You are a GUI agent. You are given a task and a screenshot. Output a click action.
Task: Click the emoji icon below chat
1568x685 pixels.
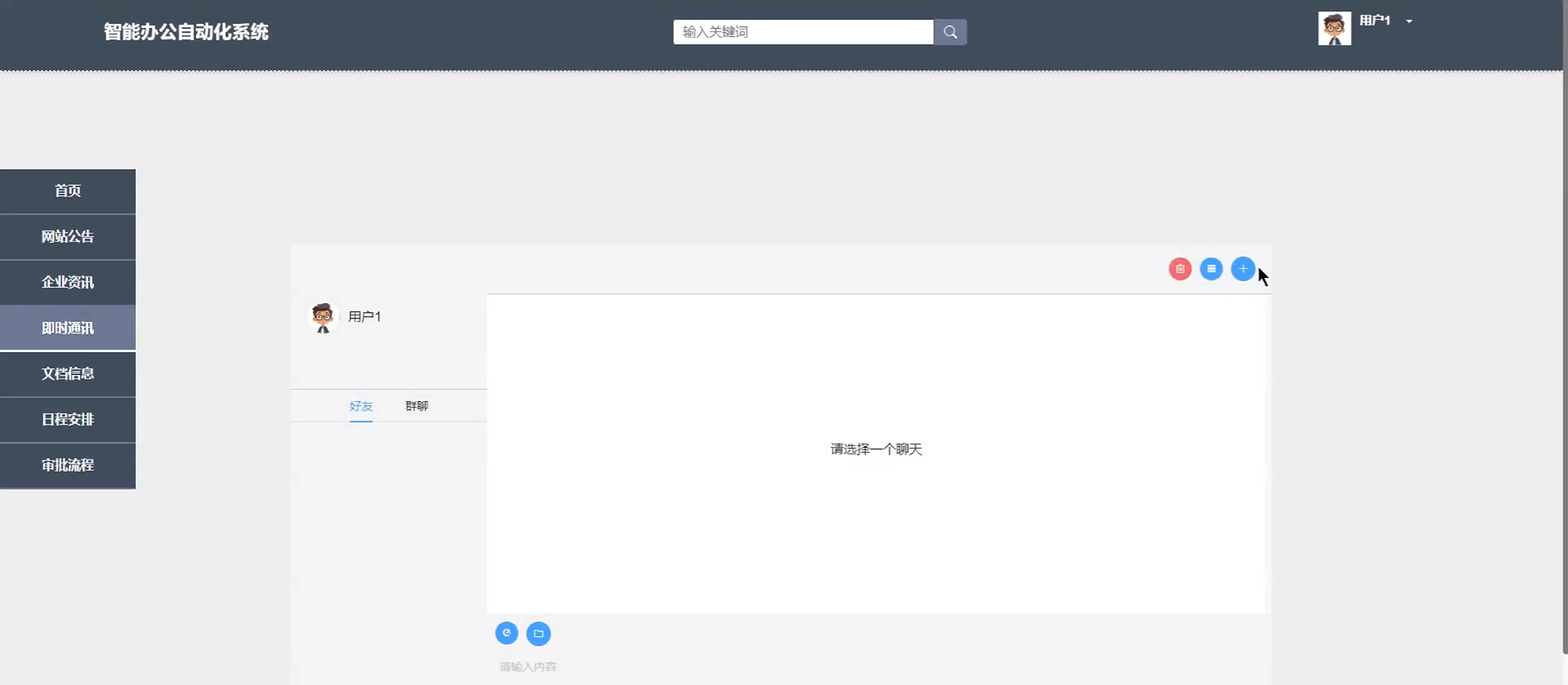[x=507, y=633]
